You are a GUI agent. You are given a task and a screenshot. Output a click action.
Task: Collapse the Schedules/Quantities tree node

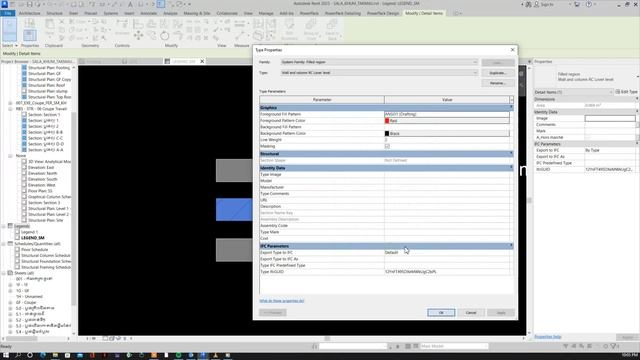[x=4, y=244]
